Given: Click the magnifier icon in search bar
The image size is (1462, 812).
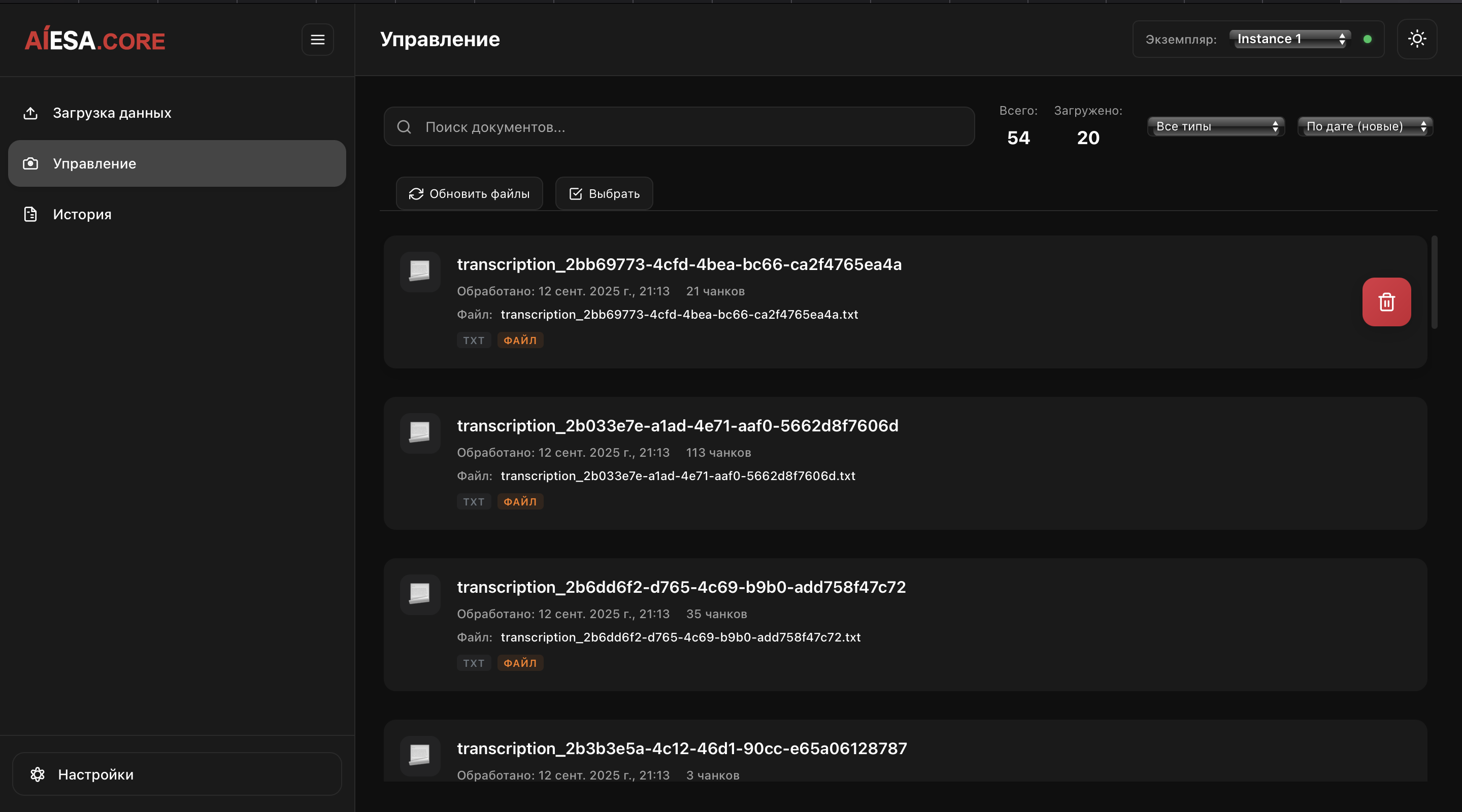Looking at the screenshot, I should pos(404,127).
